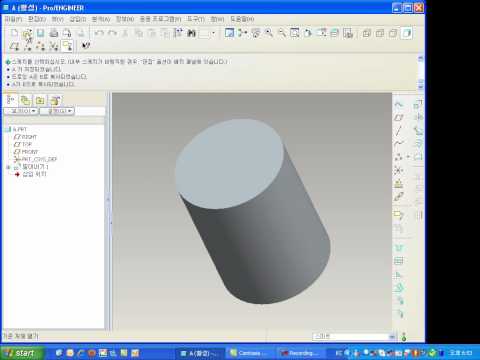480x360 pixels.
Task: Open the 삽입(I) menu
Action: point(78,19)
